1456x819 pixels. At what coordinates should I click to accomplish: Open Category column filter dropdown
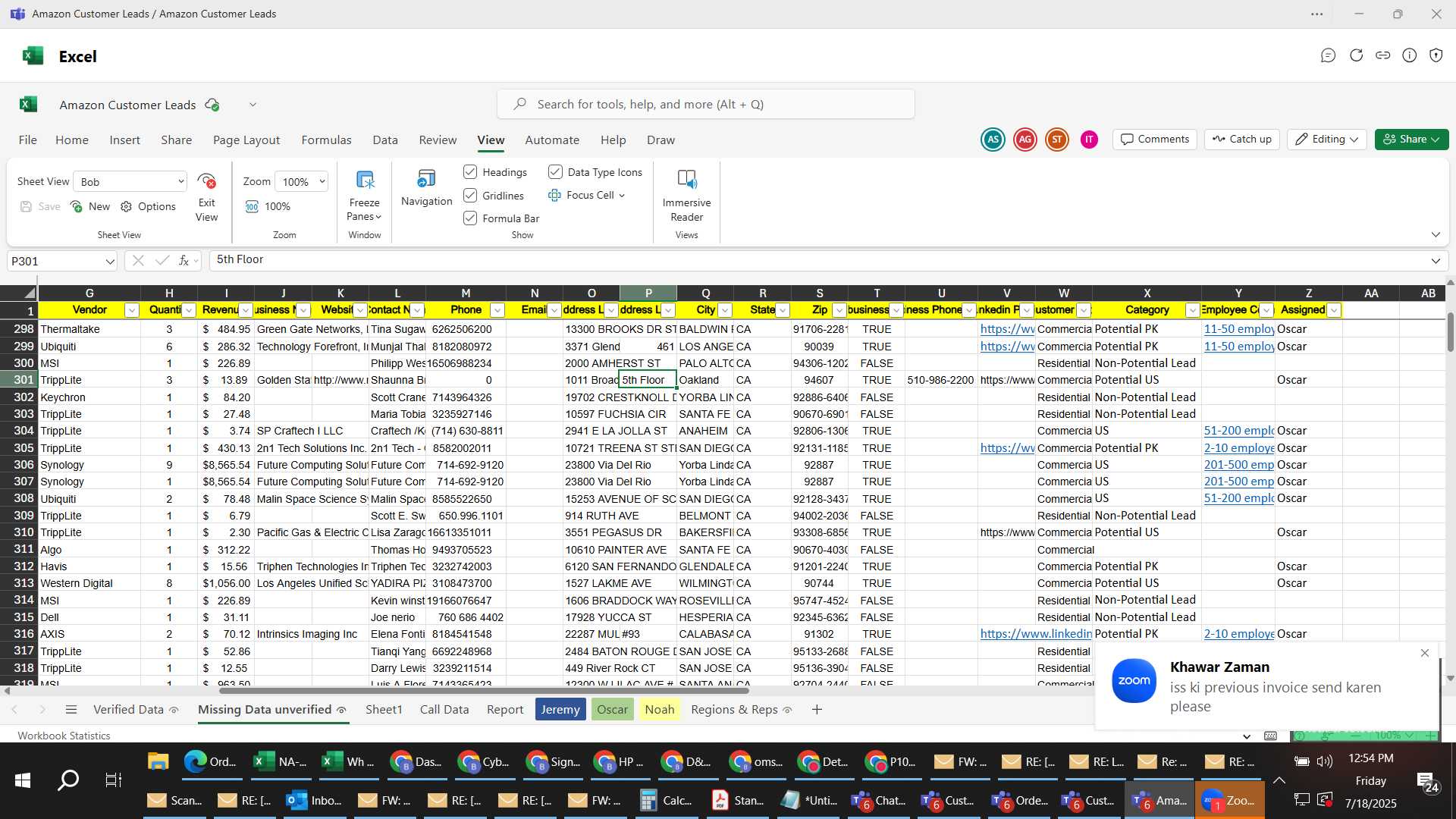[x=1192, y=310]
